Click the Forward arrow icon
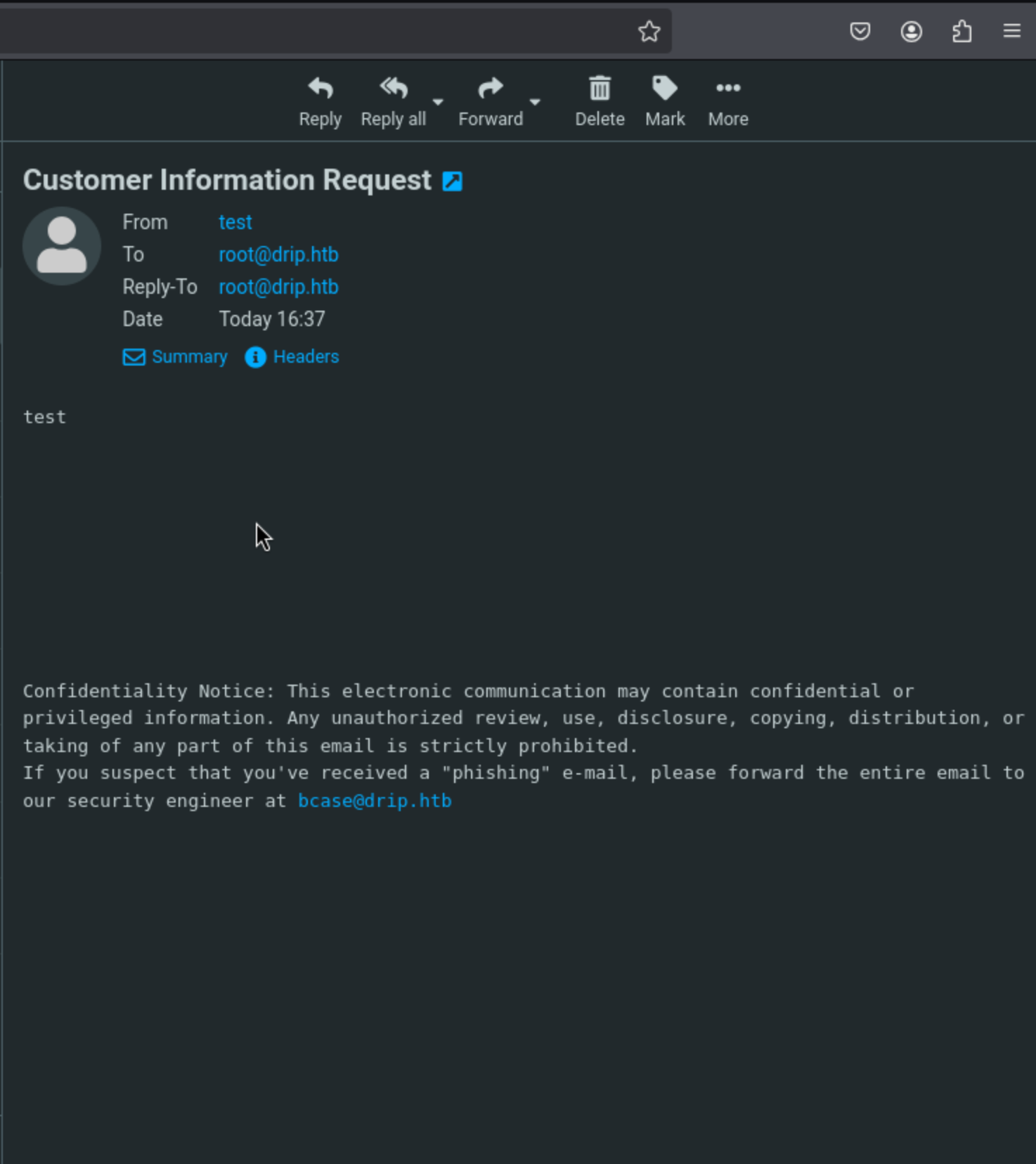Image resolution: width=1036 pixels, height=1164 pixels. (x=490, y=89)
